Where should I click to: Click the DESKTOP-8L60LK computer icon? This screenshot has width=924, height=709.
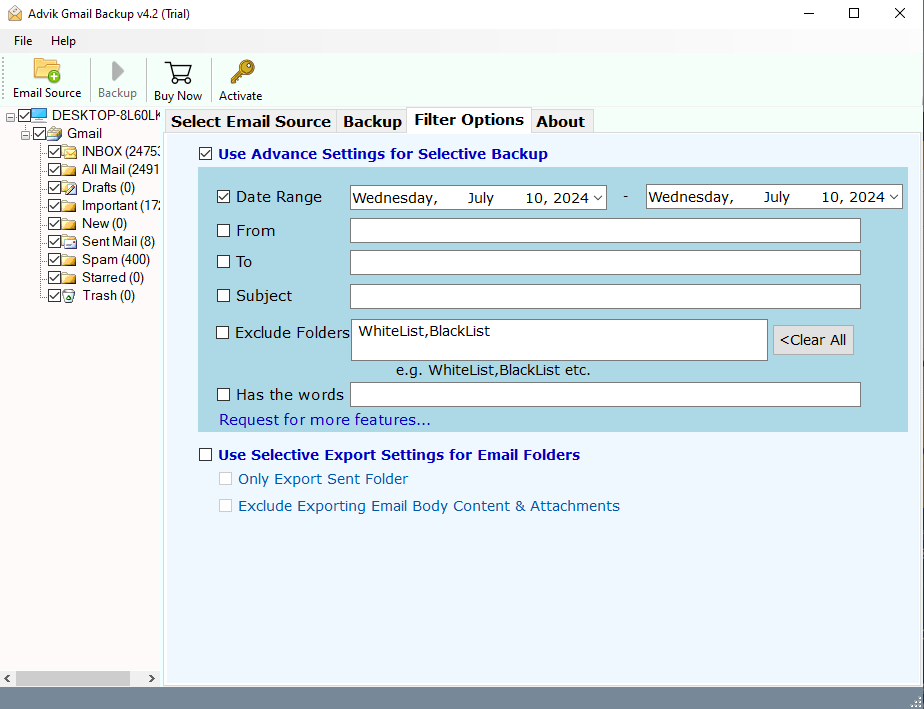tap(39, 115)
